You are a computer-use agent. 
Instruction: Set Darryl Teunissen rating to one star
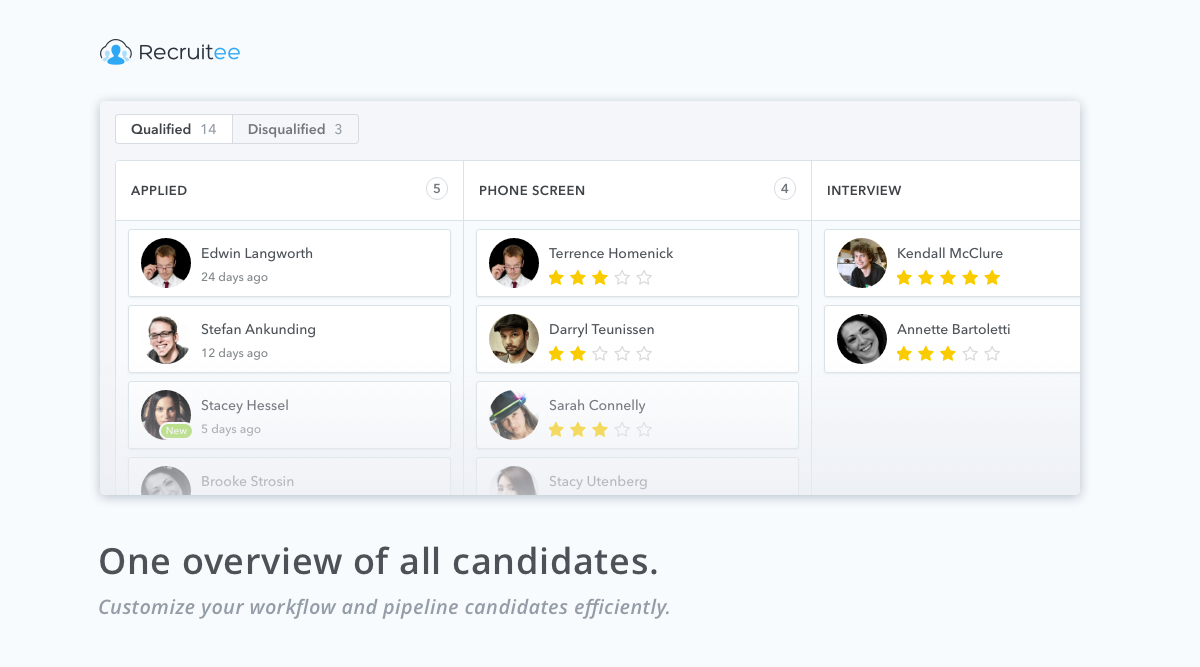(556, 354)
